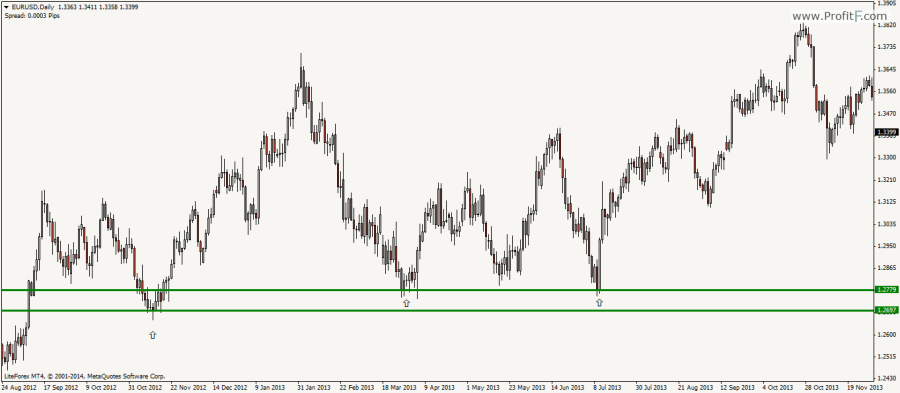Click the up arrow marker below November 2012 low
The image size is (900, 393).
[153, 334]
